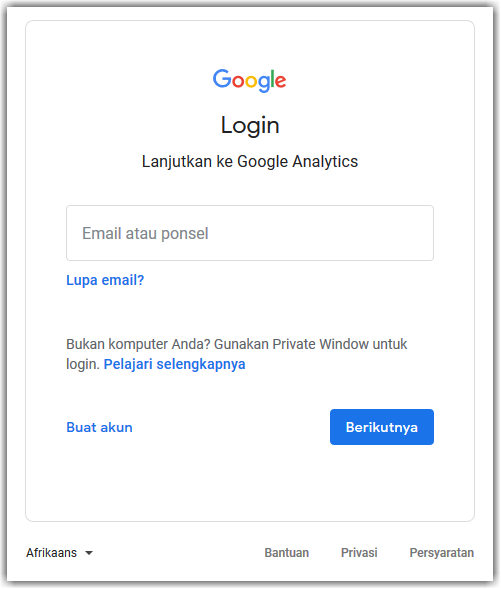Click the red e in the logo
Image resolution: width=501 pixels, height=589 pixels.
(281, 82)
